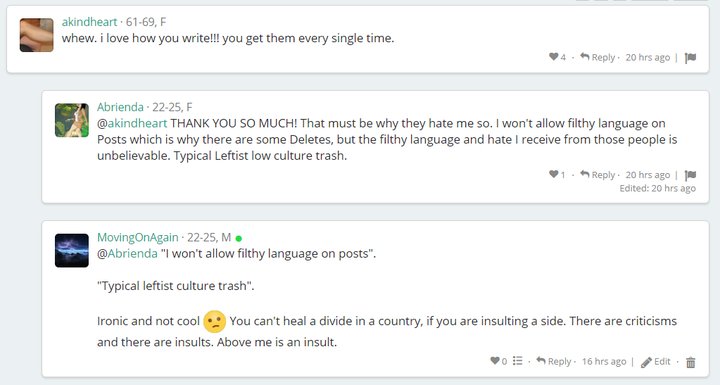Open MovingOnAgain's profile via the username
Viewport: 720px width, 385px height.
pyautogui.click(x=138, y=237)
